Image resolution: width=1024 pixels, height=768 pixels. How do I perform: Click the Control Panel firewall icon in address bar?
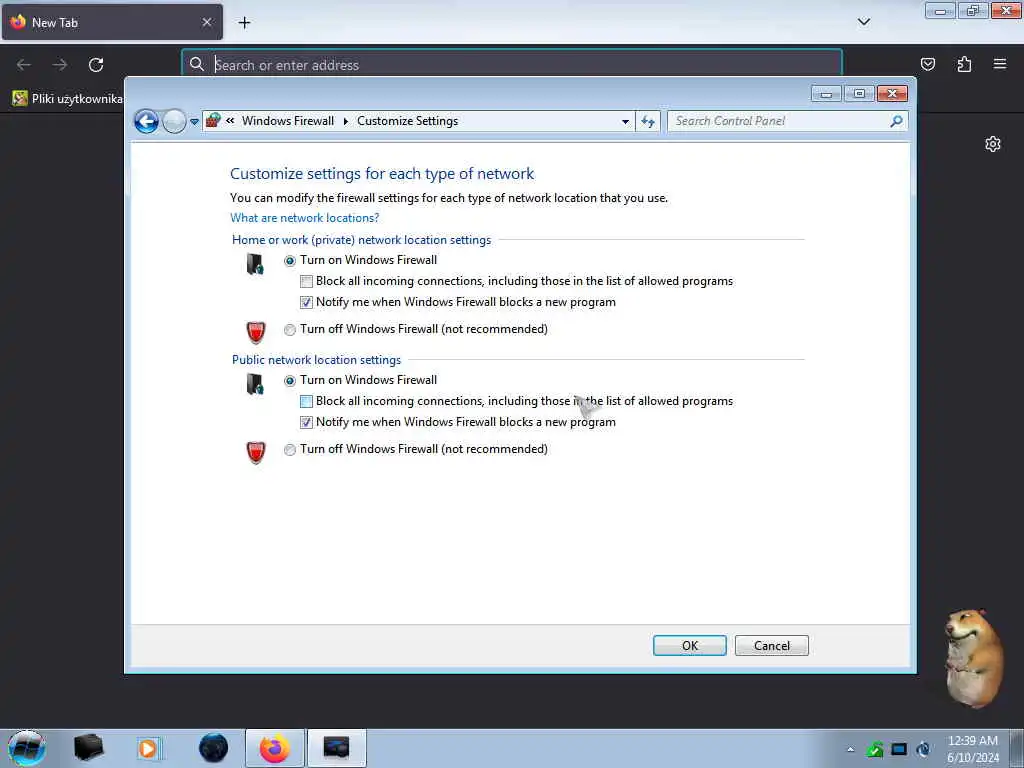click(x=214, y=120)
